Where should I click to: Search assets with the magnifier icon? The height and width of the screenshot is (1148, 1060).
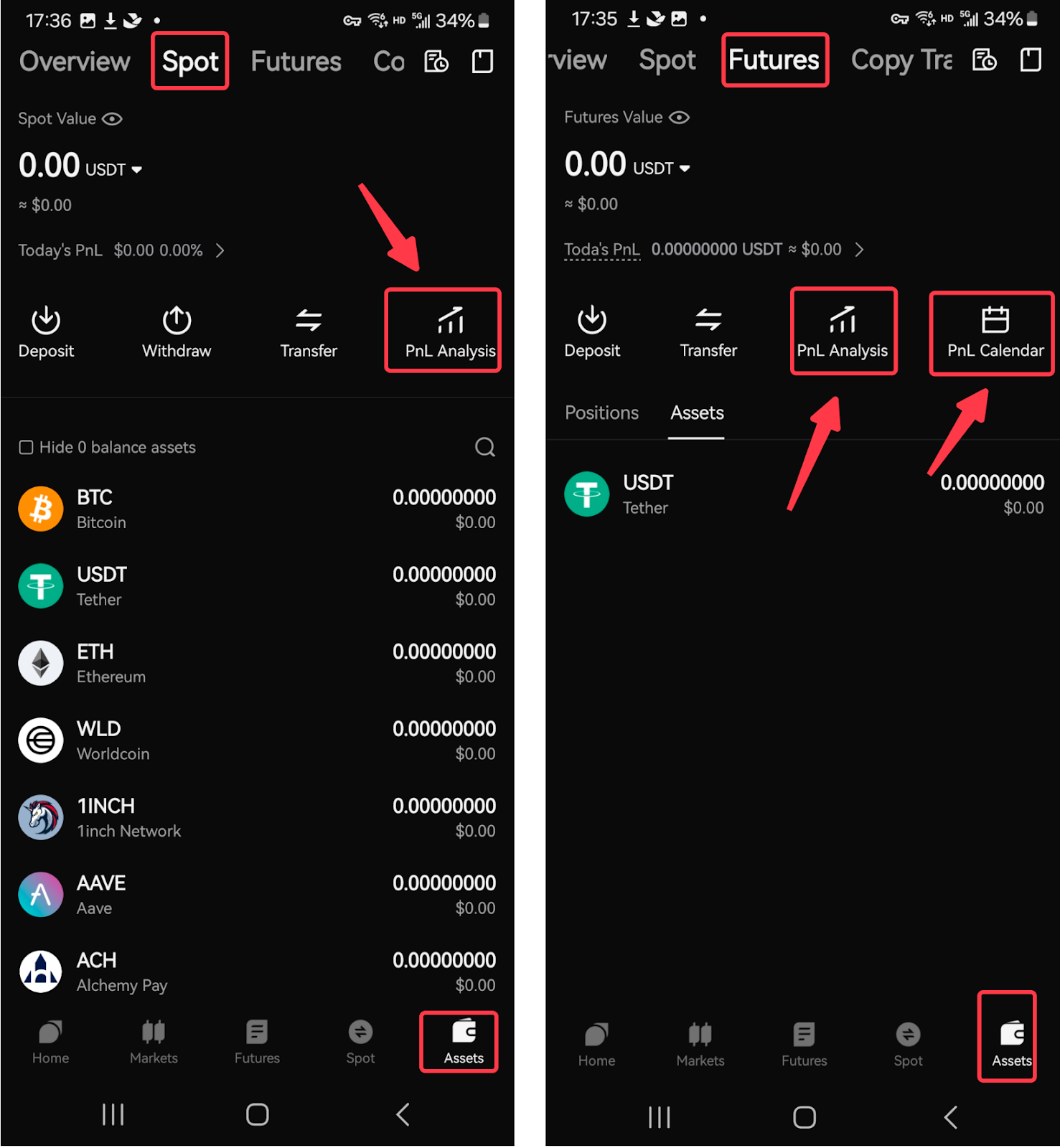tap(485, 447)
